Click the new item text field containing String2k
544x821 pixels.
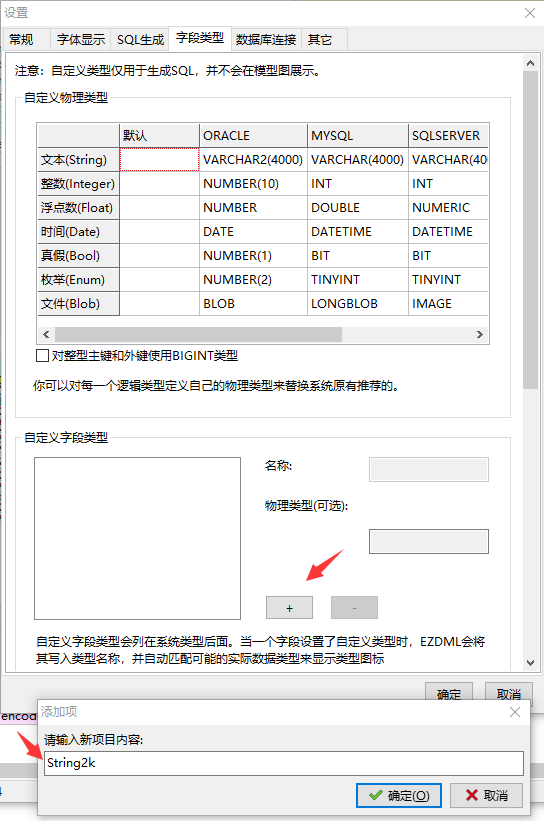(284, 763)
